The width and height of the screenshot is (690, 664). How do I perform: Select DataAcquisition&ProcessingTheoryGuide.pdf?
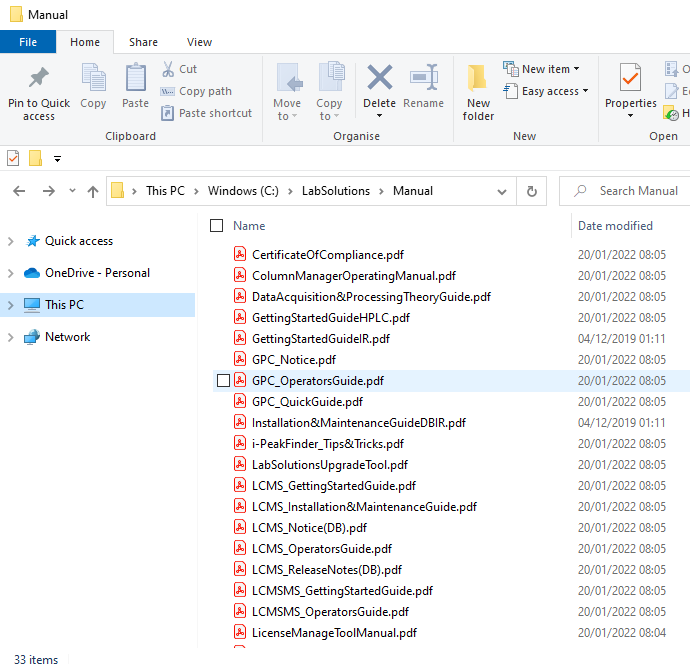[x=371, y=297]
